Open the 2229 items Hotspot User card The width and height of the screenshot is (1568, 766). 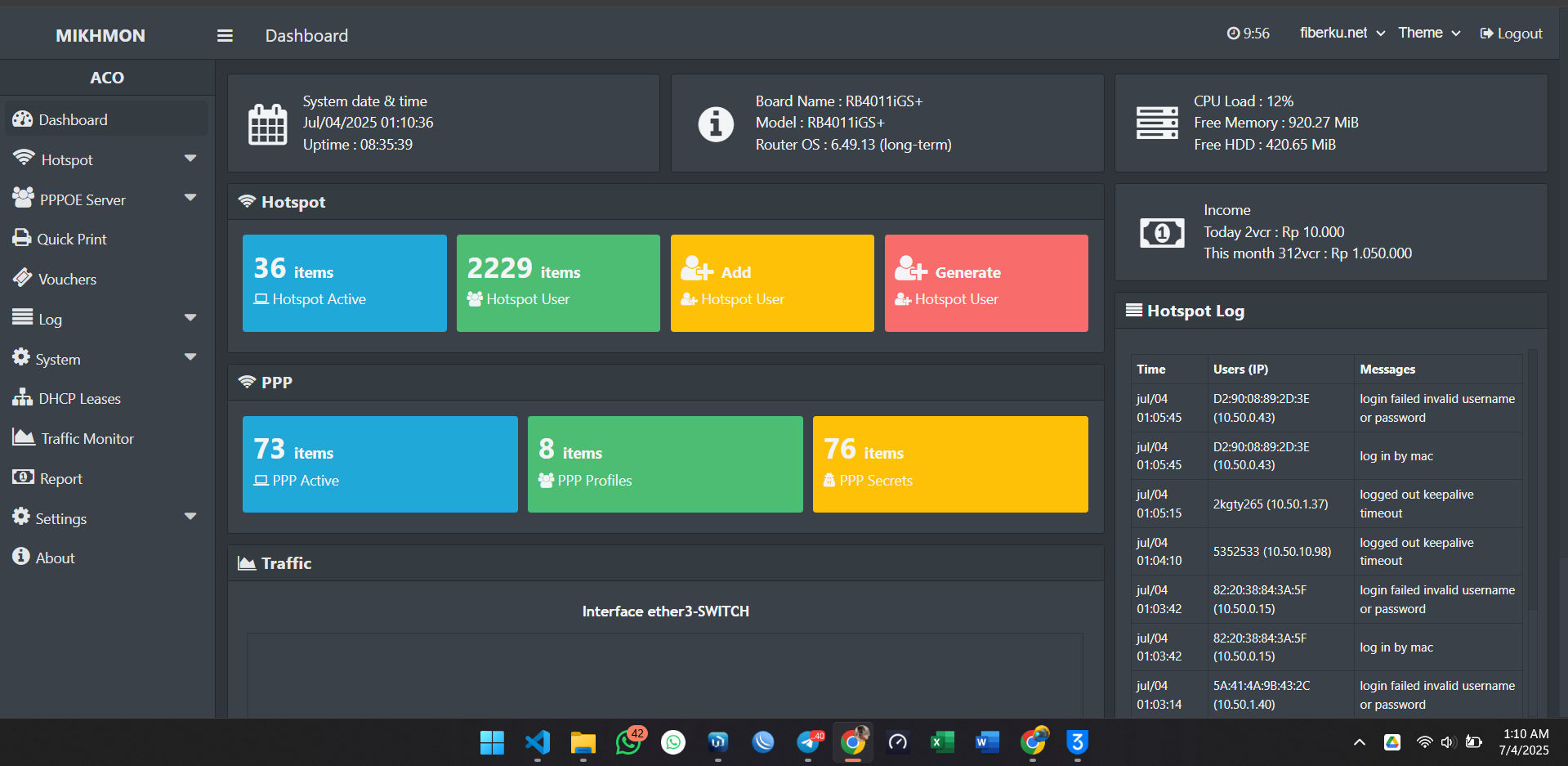[x=558, y=283]
